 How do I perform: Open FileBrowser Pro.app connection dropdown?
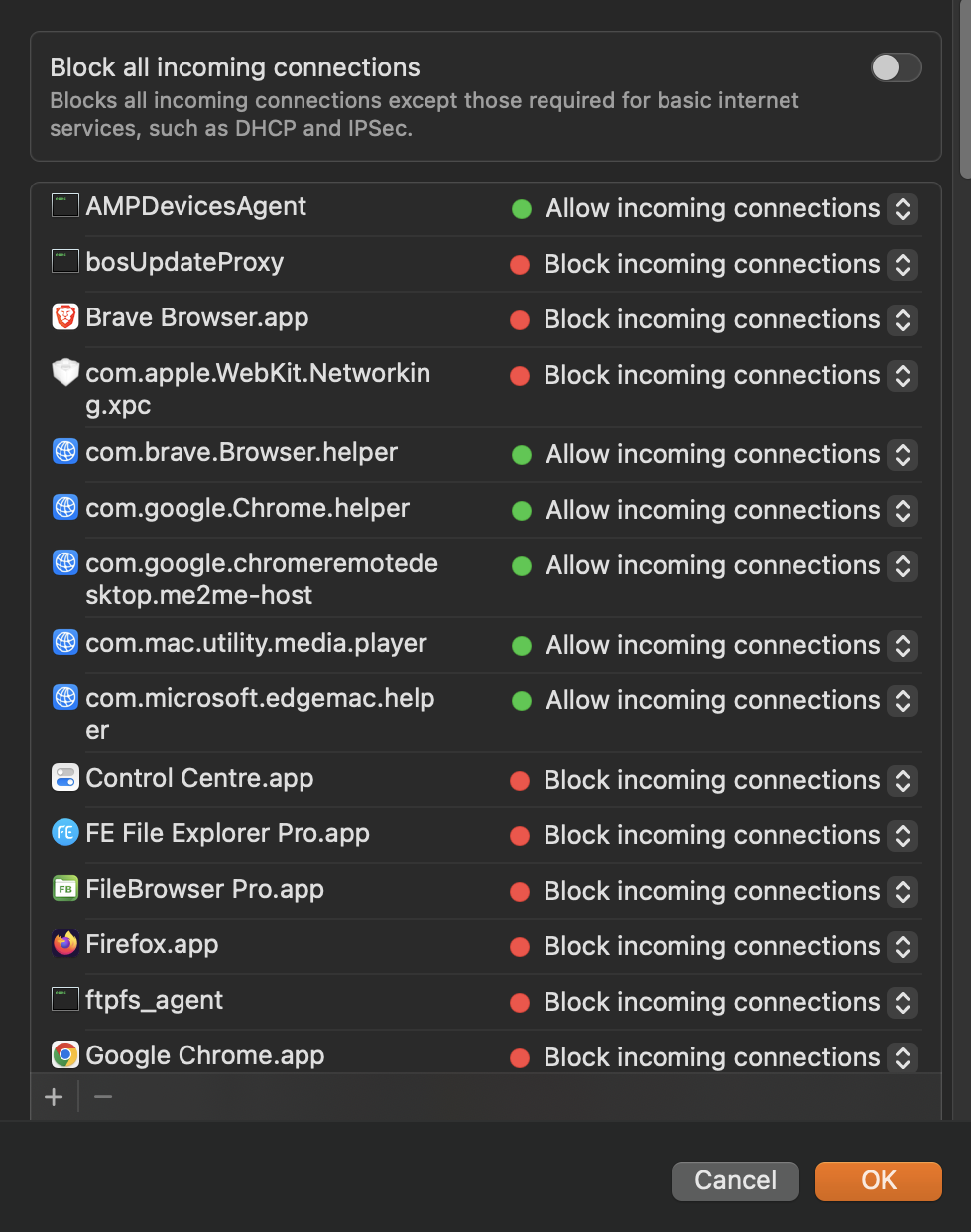[902, 892]
